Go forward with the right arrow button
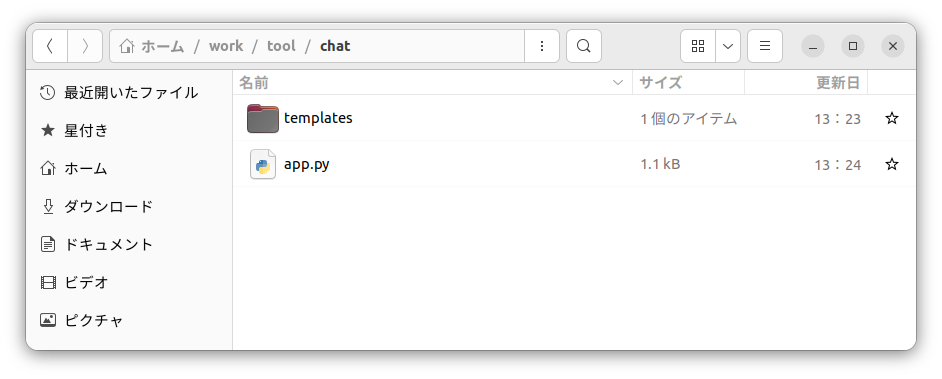 click(x=85, y=46)
